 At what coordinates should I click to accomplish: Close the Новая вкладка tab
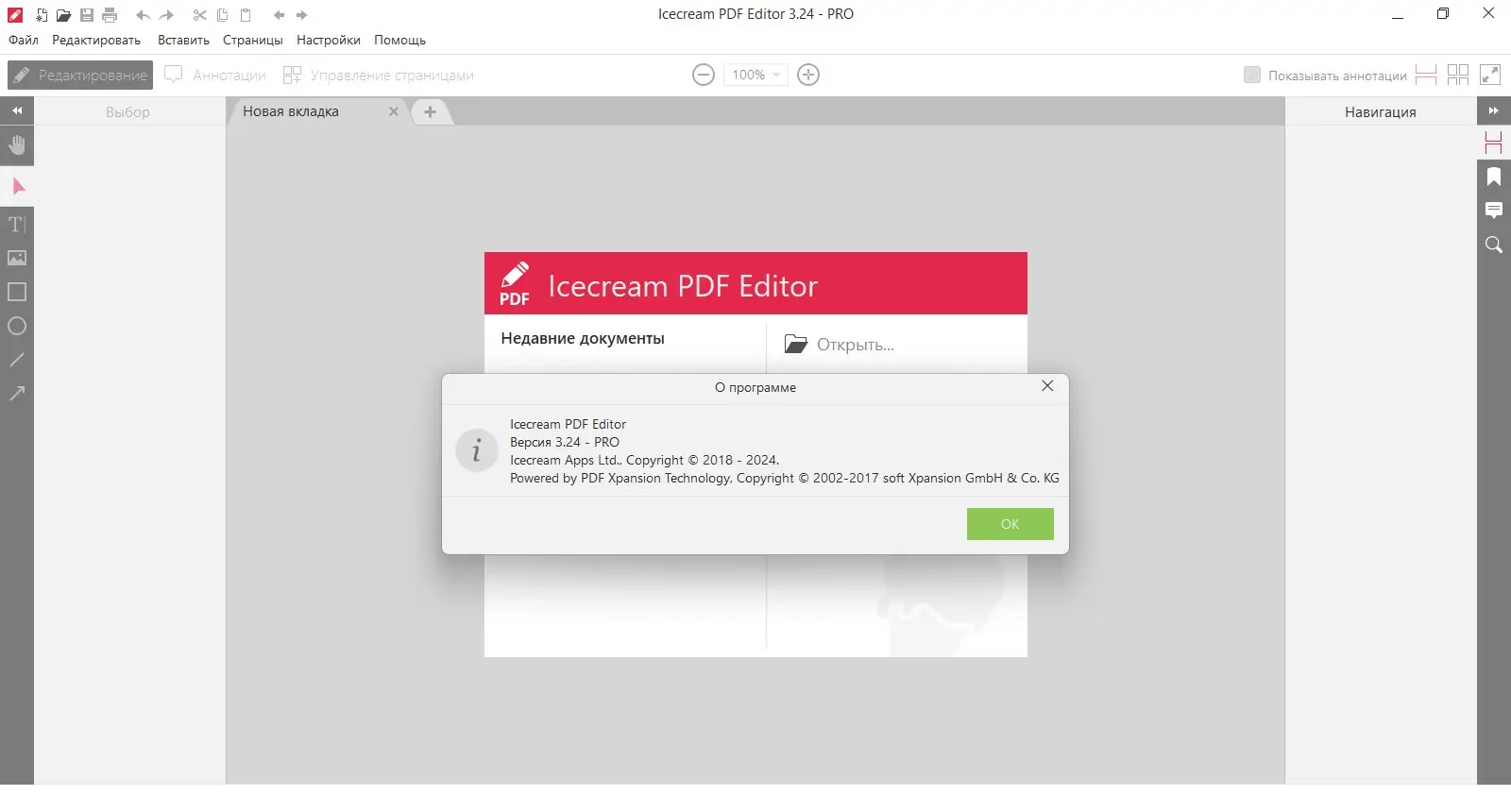click(394, 111)
